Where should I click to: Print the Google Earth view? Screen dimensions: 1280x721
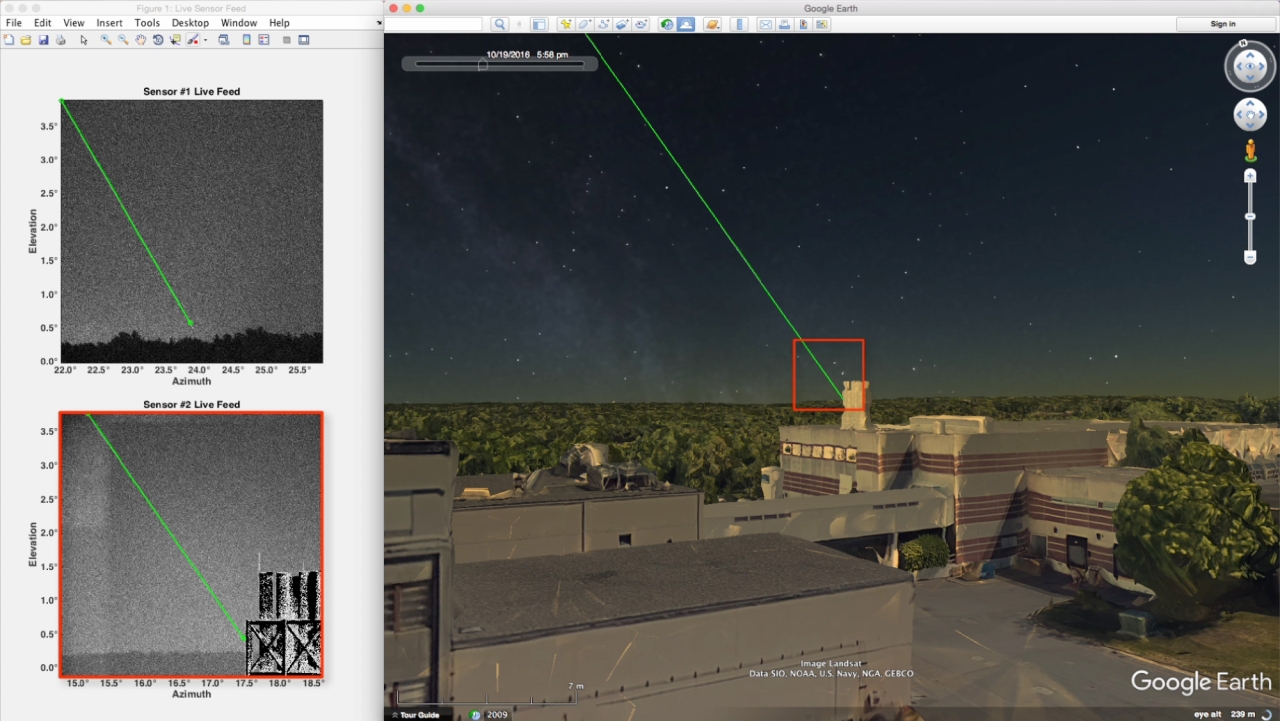(x=784, y=24)
